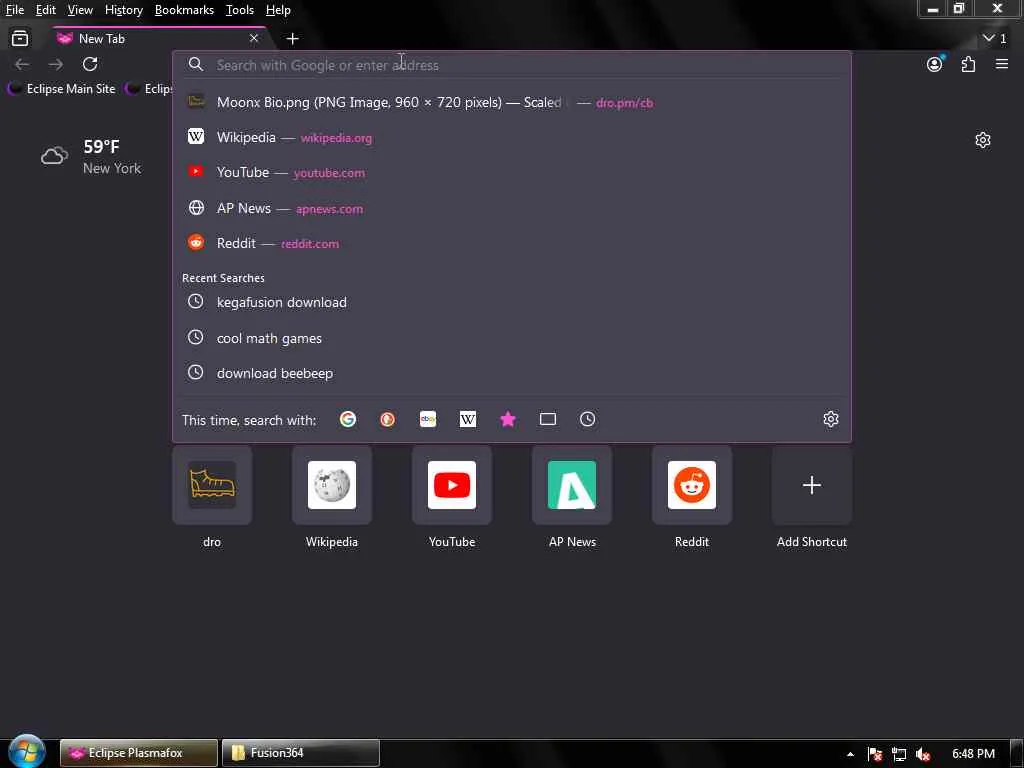Search History with the clock icon
This screenshot has height=768, width=1024.
(588, 419)
